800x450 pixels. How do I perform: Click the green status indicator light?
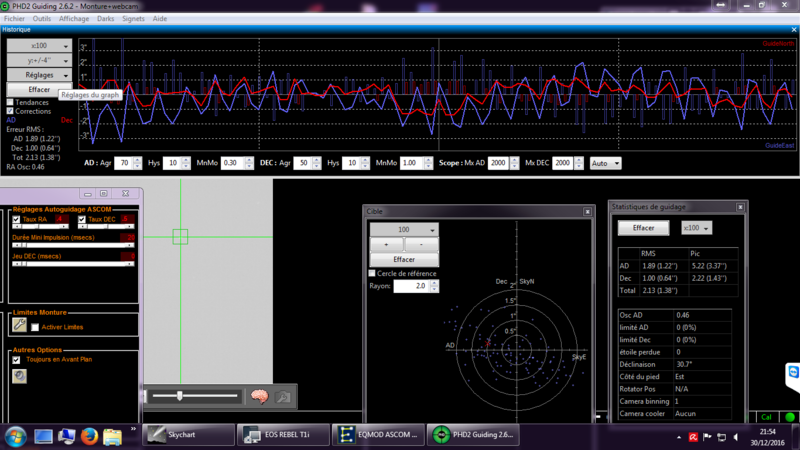click(790, 417)
